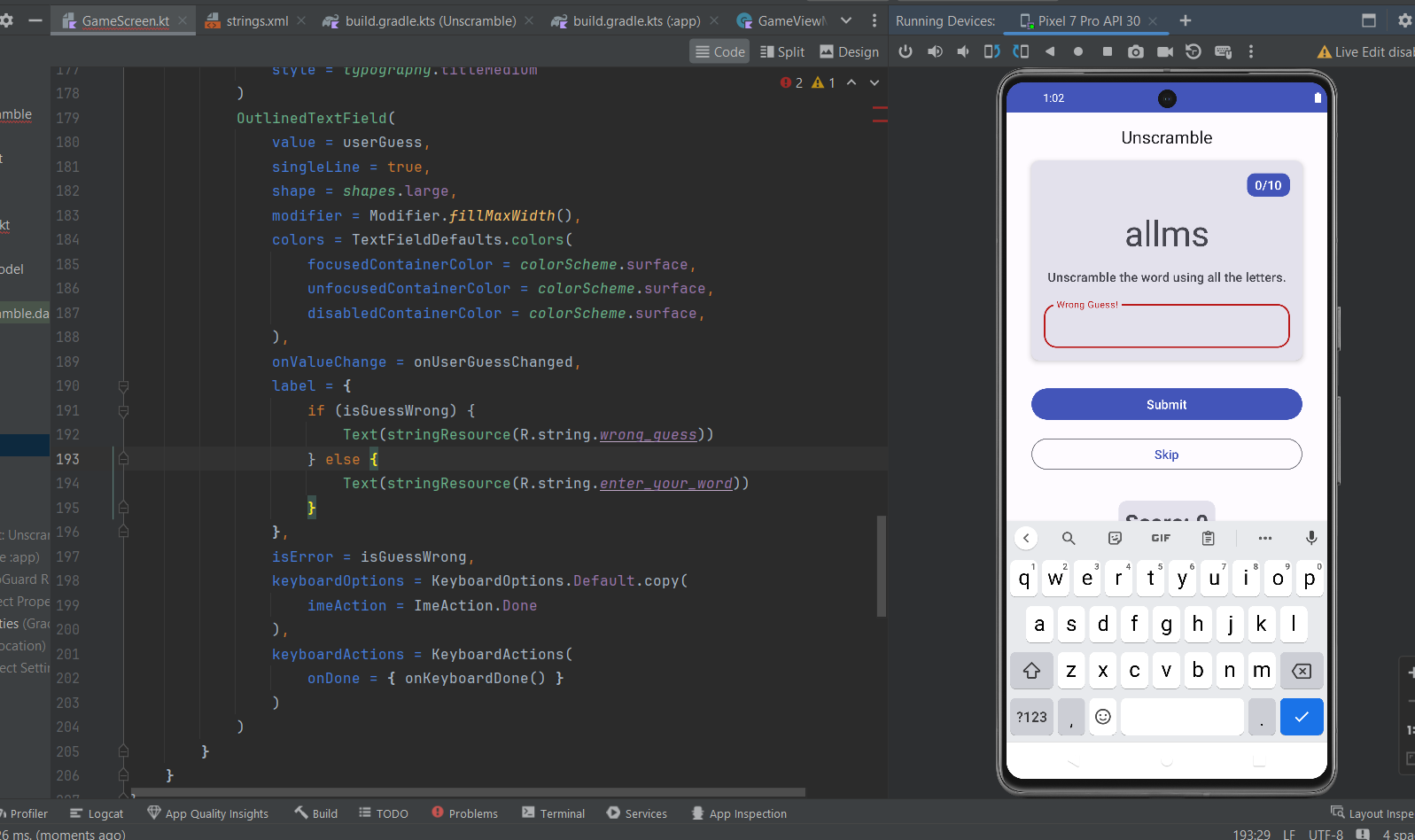Tap the emulator Home circle icon
1415x840 pixels.
(x=1078, y=51)
